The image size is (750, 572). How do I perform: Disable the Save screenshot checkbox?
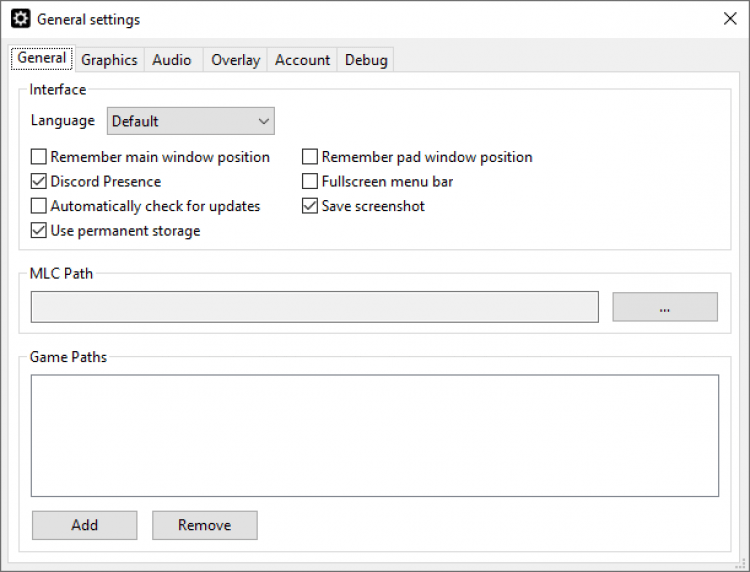tap(310, 206)
